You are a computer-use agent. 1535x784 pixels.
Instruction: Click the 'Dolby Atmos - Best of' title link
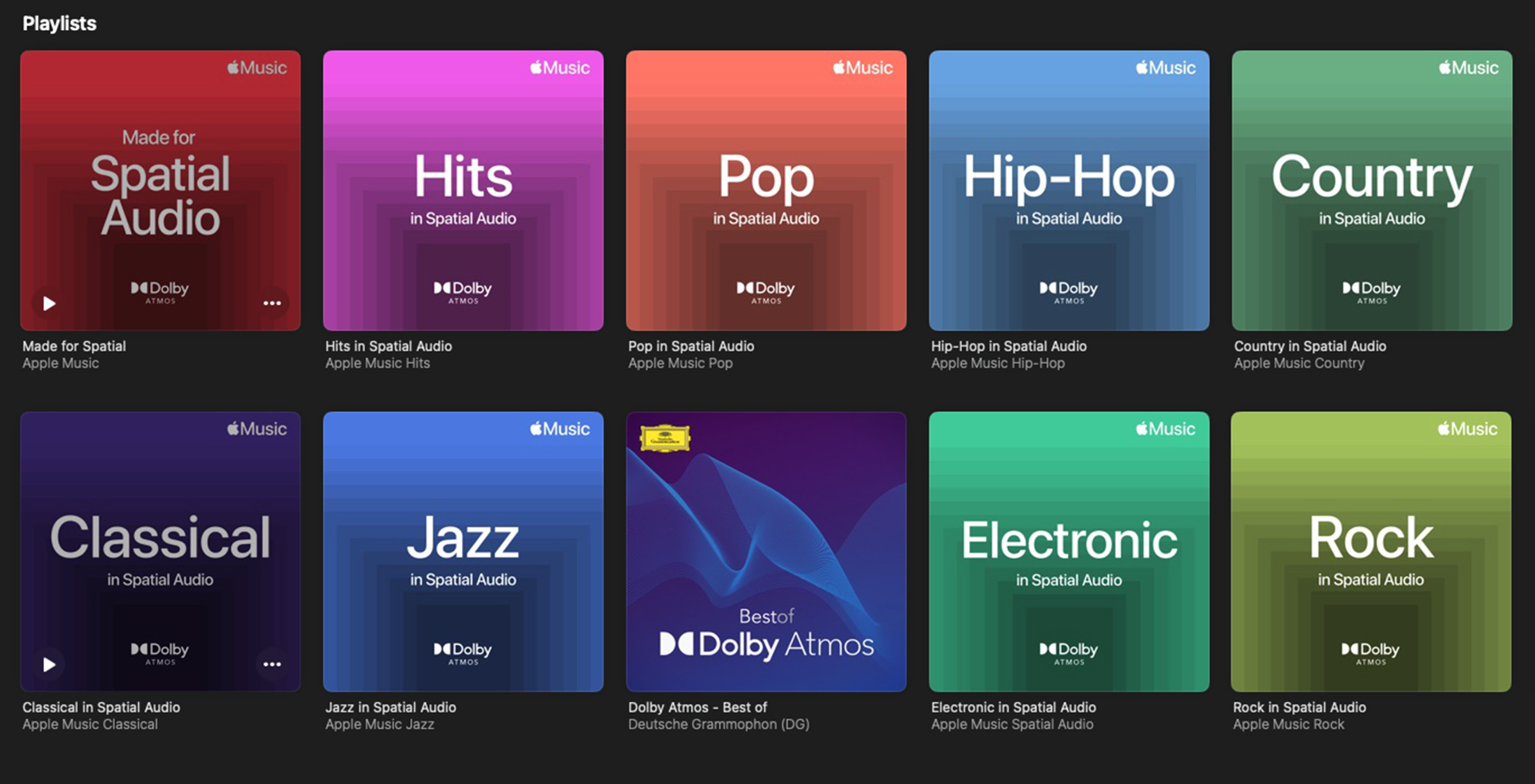click(x=697, y=707)
